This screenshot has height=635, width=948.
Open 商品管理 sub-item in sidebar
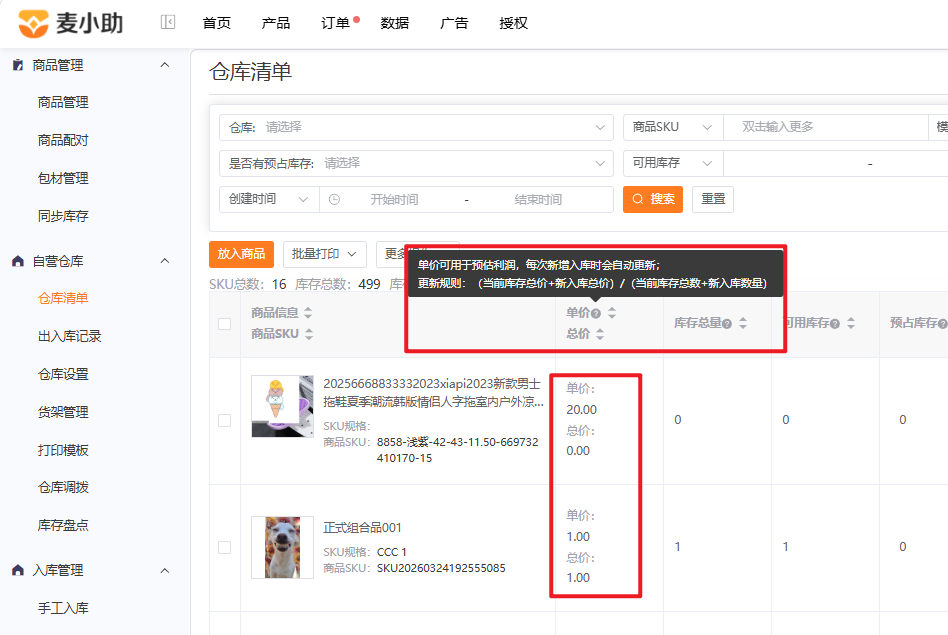click(63, 102)
